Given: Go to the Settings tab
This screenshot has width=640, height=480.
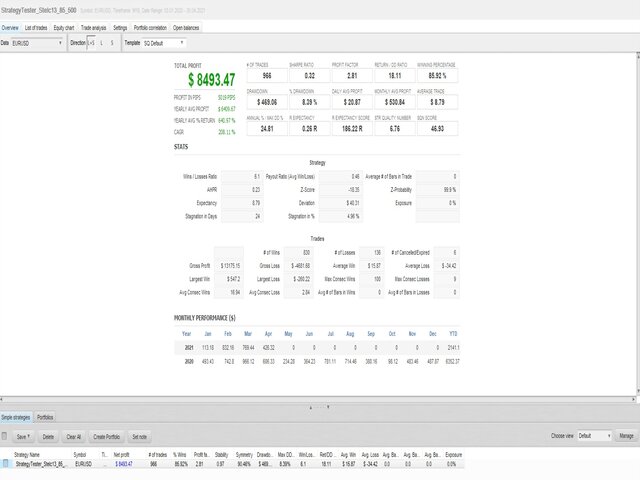Looking at the screenshot, I should coord(120,28).
